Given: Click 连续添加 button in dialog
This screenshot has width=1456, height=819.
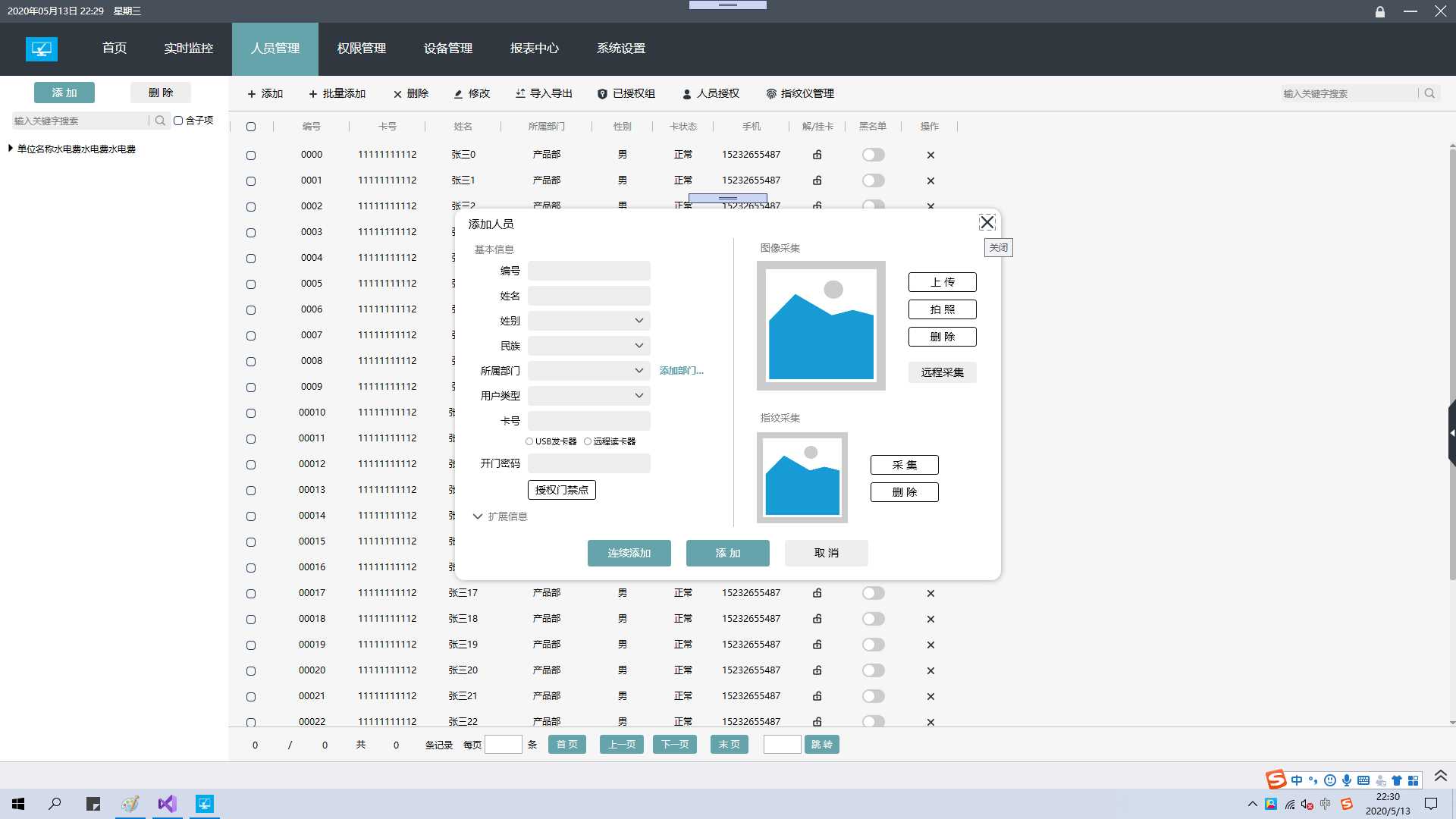Looking at the screenshot, I should [x=629, y=553].
